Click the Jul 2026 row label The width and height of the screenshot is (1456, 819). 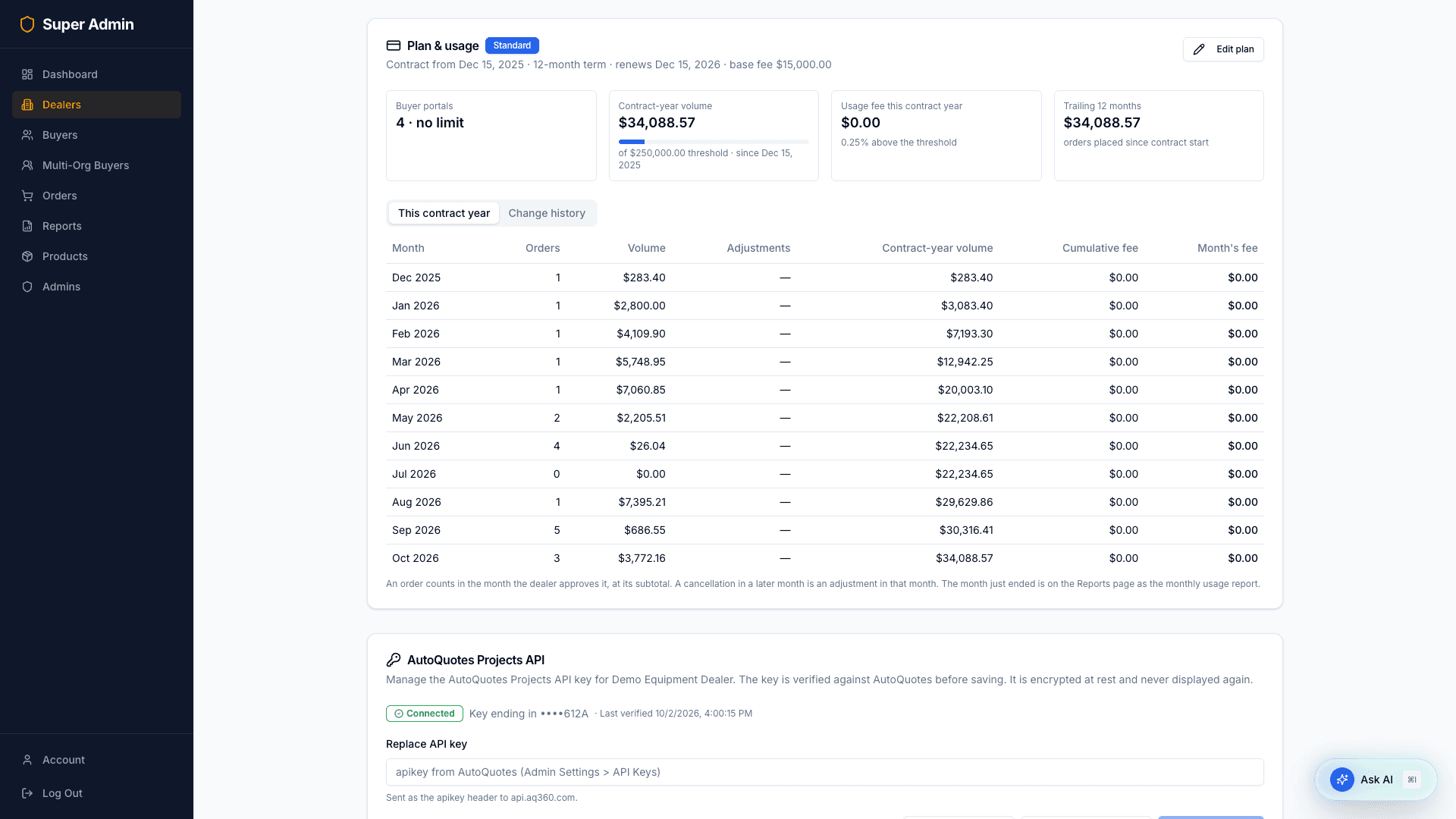(x=414, y=474)
